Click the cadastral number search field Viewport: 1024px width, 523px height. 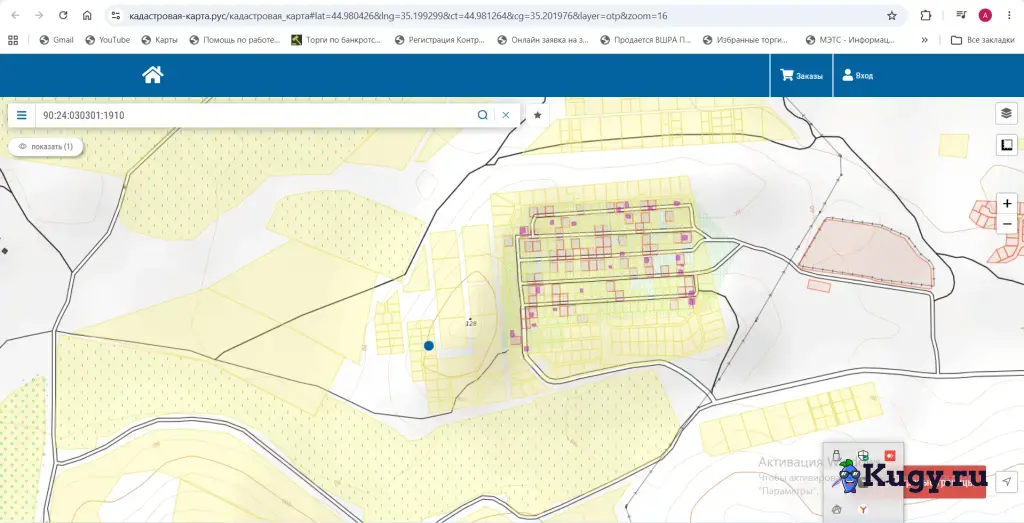pyautogui.click(x=255, y=115)
